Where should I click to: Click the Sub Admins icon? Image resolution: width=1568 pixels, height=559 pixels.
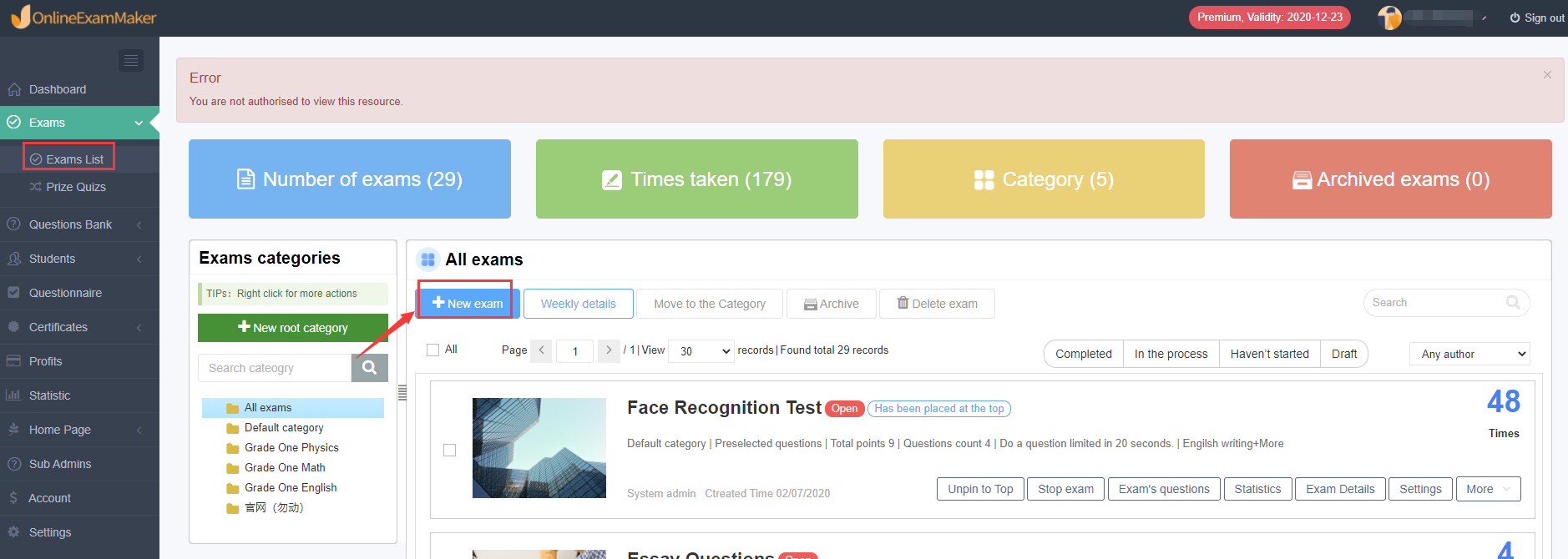[13, 464]
